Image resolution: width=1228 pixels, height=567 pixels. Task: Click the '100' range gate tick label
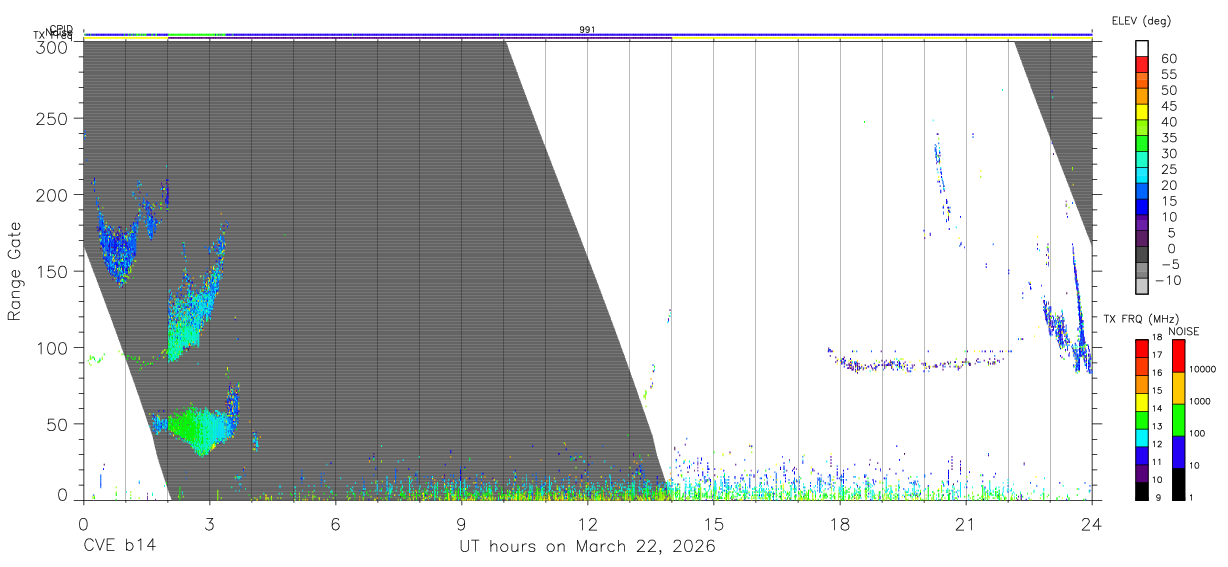pos(54,347)
